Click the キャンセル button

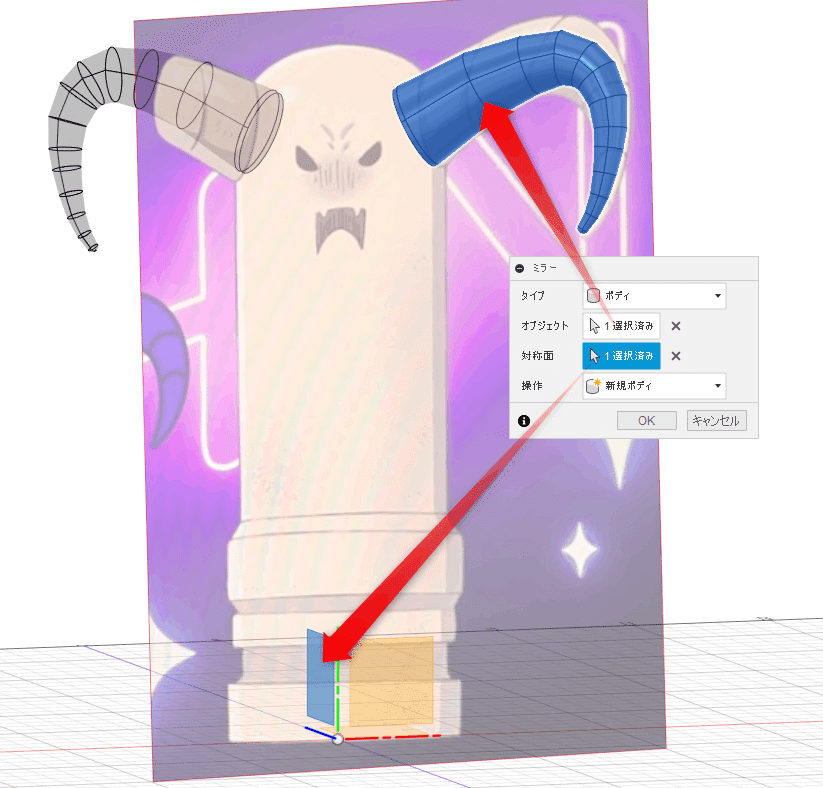pos(716,421)
